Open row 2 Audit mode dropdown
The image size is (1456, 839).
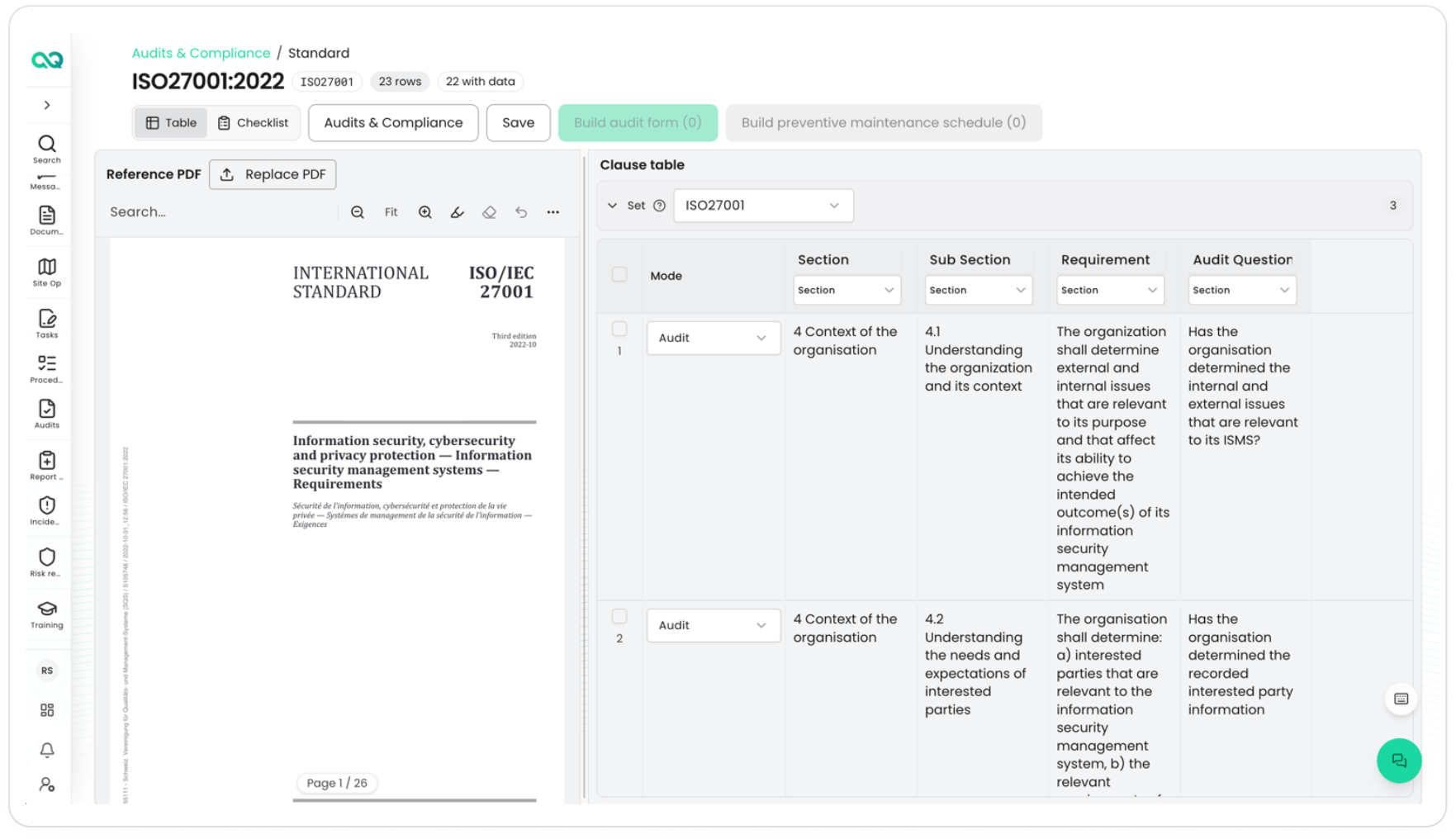713,625
